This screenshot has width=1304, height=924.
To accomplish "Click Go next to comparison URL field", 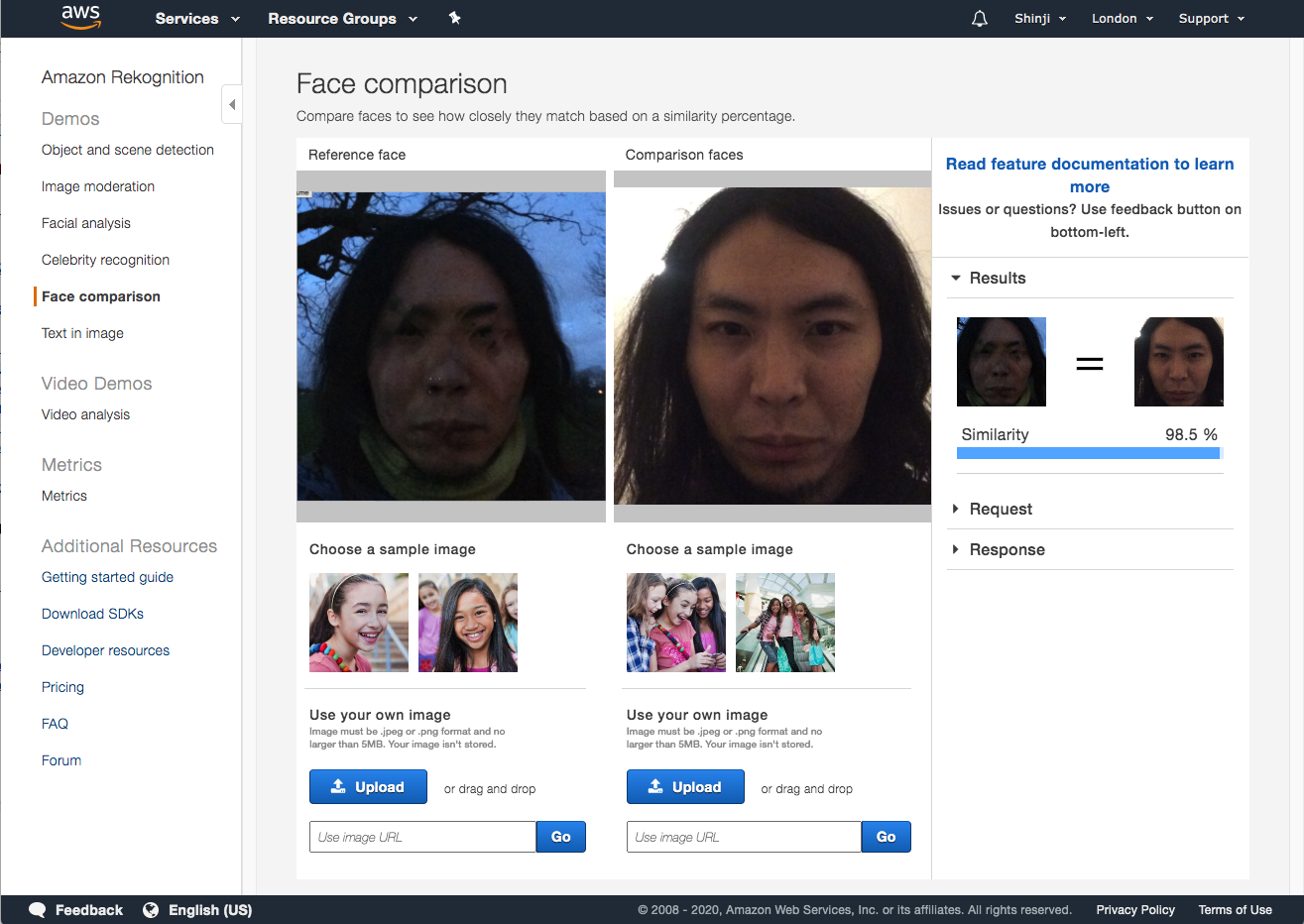I will [x=887, y=837].
